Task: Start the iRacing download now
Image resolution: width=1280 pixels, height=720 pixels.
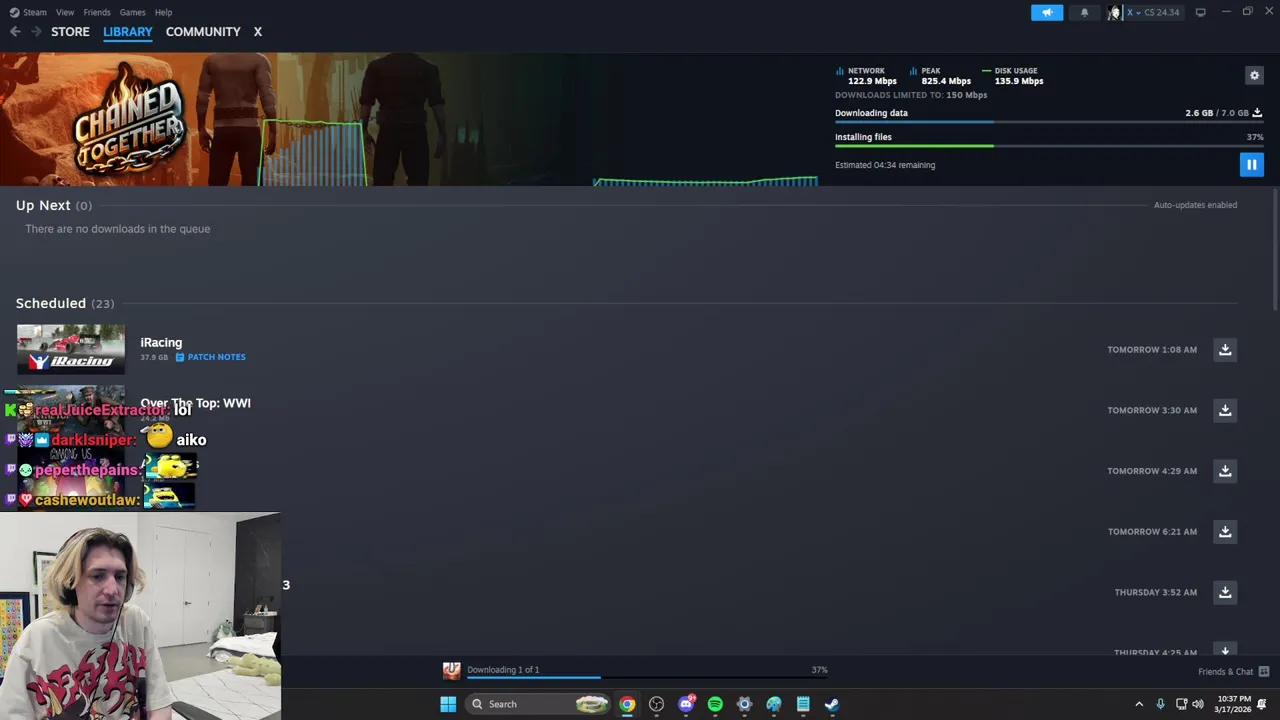Action: (x=1225, y=350)
